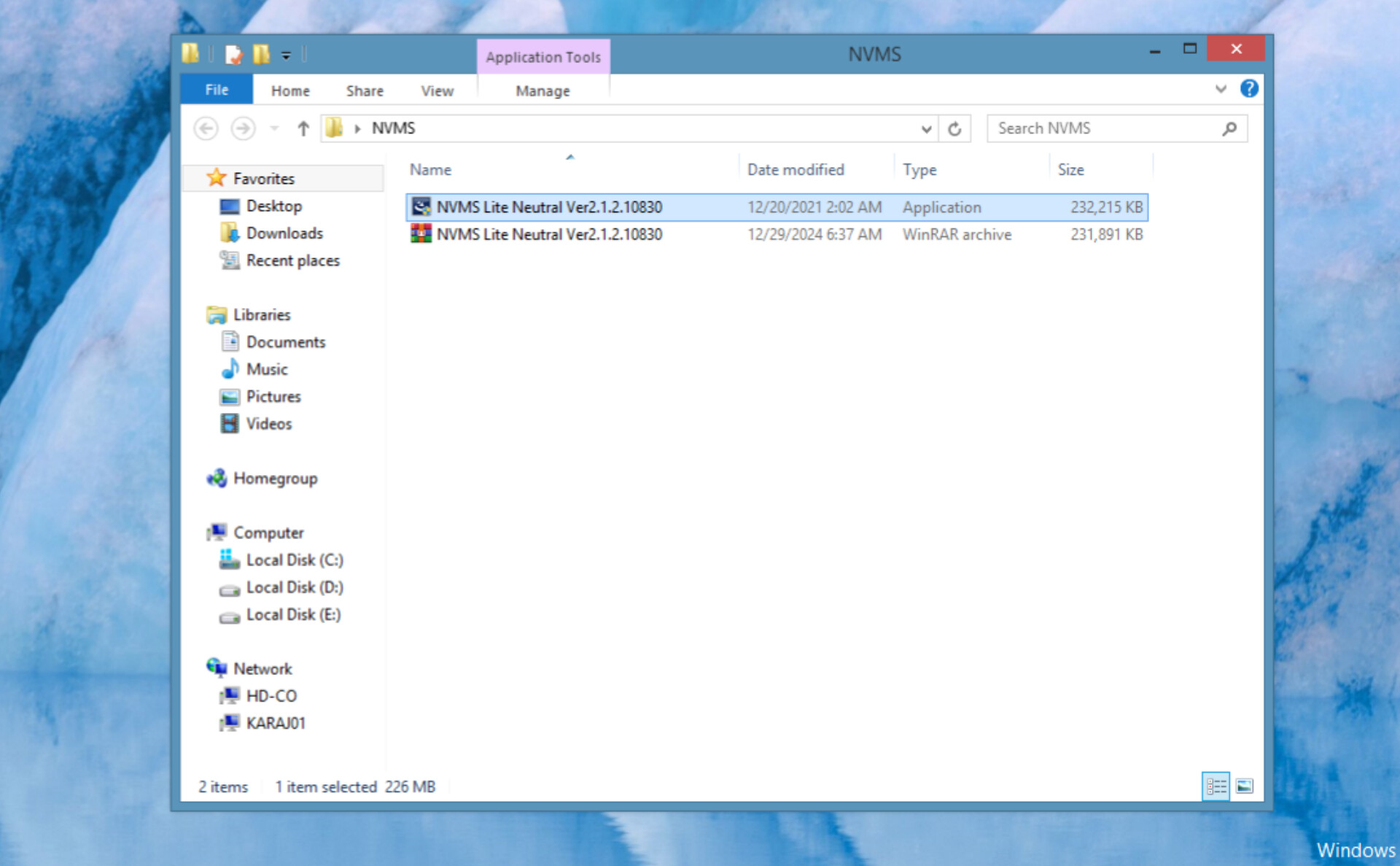Switch to the View ribbon tab
Viewport: 1400px width, 866px height.
[437, 90]
